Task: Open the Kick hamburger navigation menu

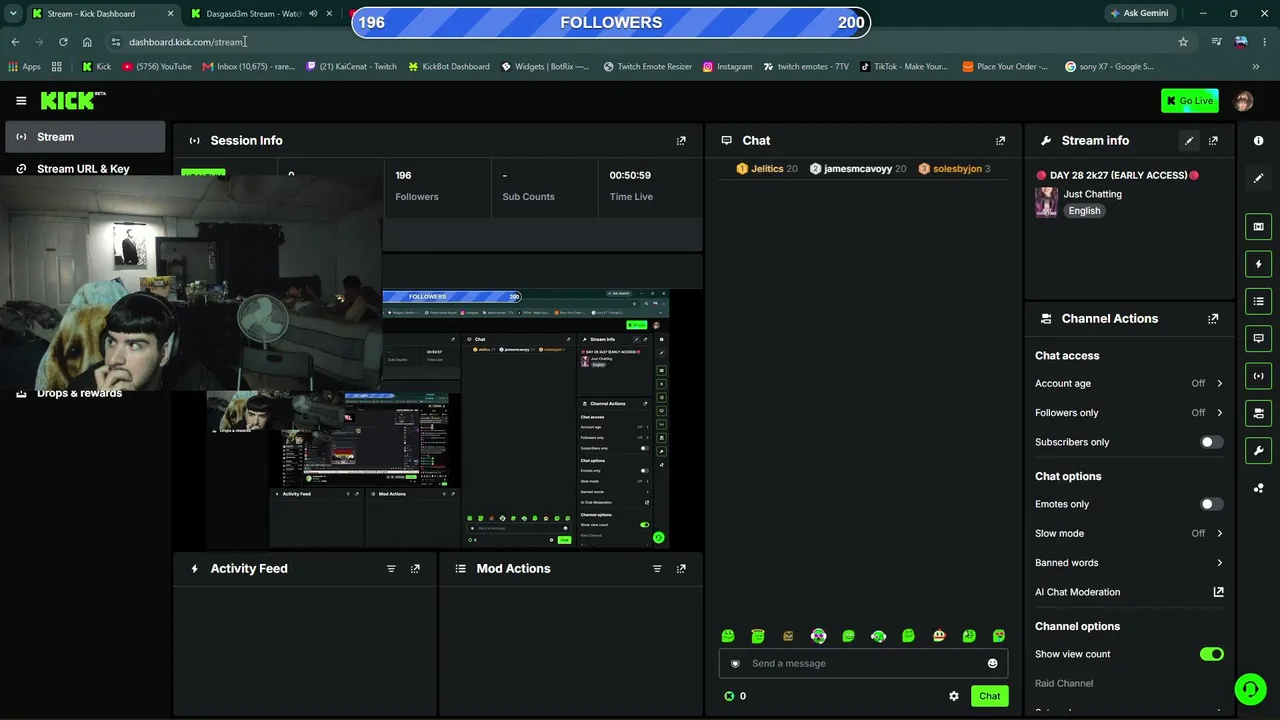Action: pos(21,101)
